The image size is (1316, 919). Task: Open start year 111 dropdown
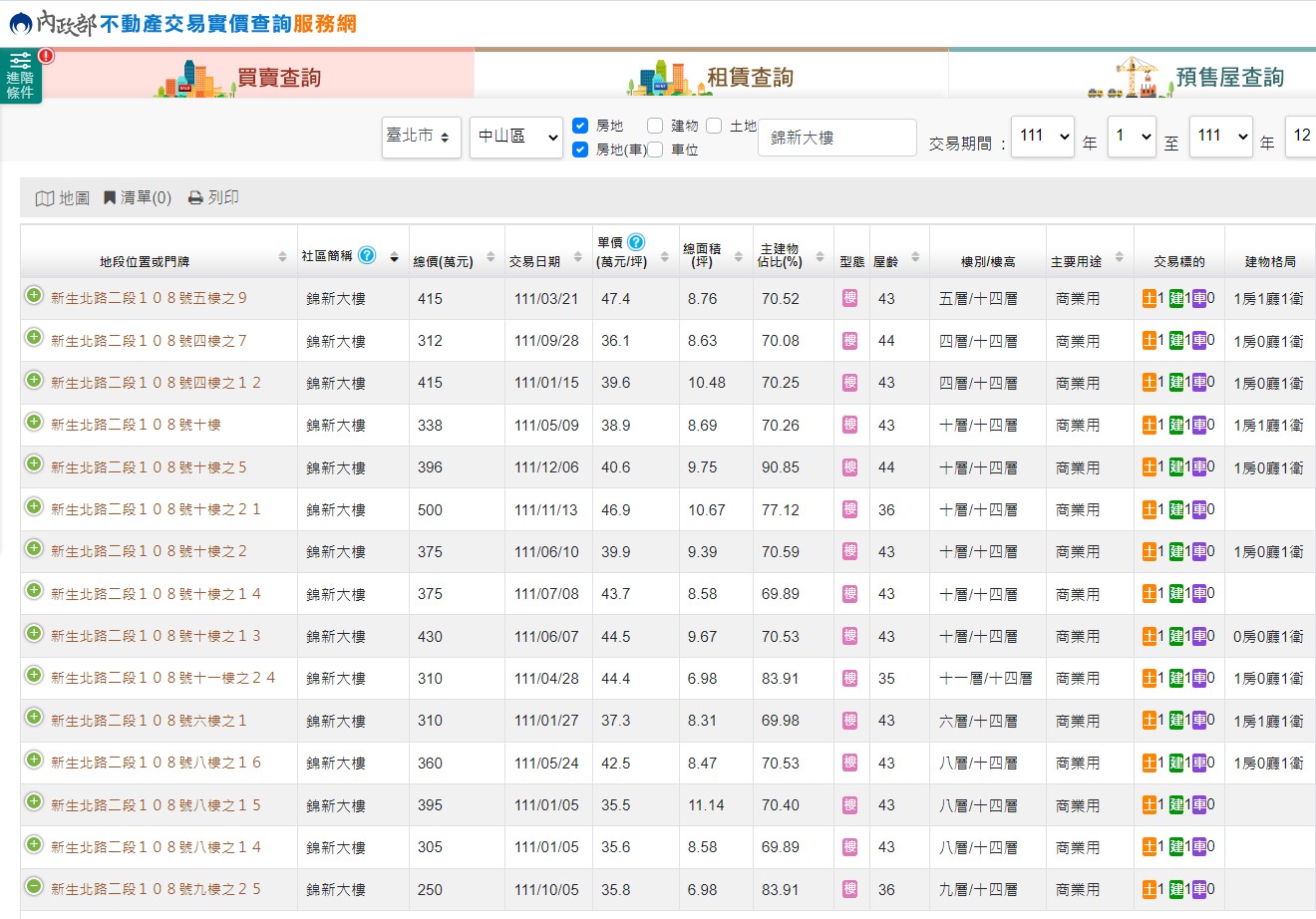point(1042,136)
